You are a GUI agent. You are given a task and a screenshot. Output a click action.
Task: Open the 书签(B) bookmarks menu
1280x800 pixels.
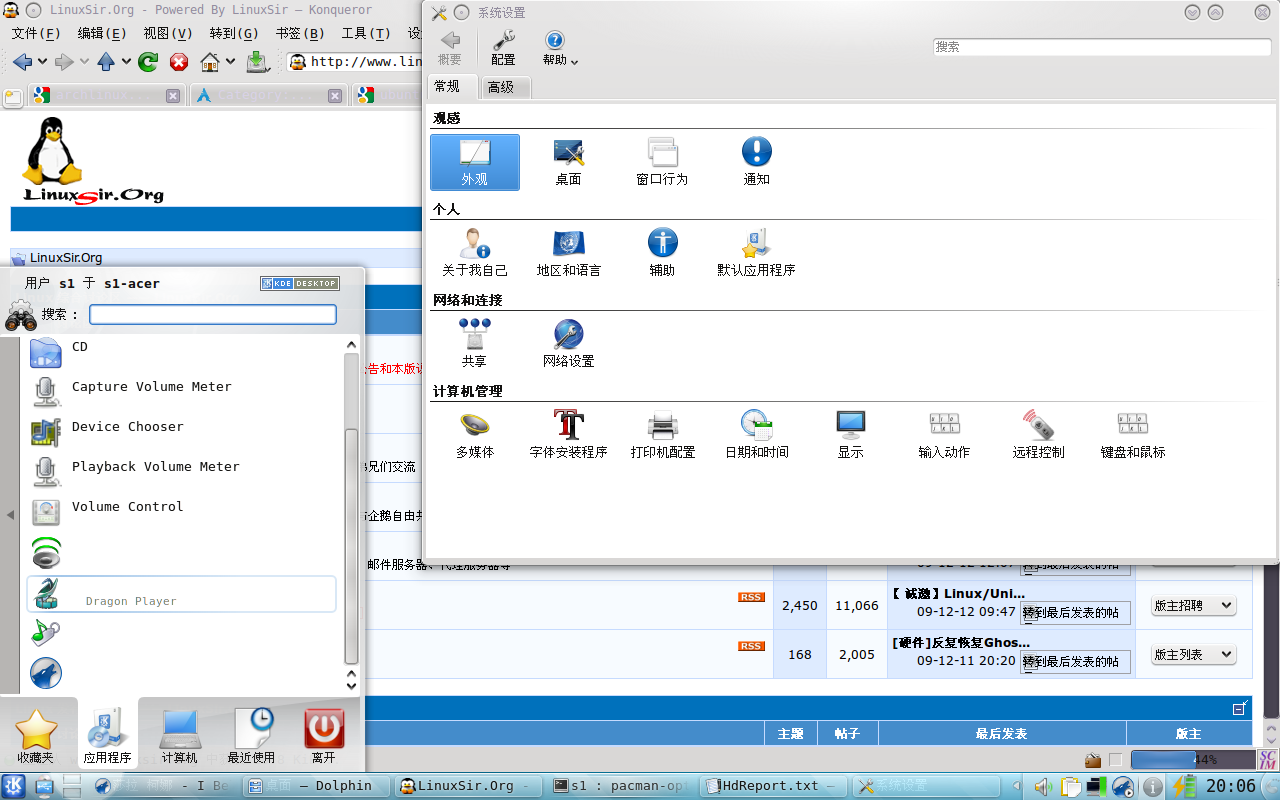pyautogui.click(x=300, y=33)
